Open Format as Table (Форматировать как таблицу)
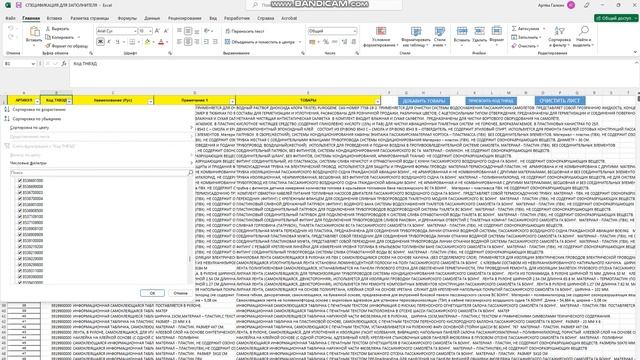This screenshot has width=640, height=360. pos(416,37)
